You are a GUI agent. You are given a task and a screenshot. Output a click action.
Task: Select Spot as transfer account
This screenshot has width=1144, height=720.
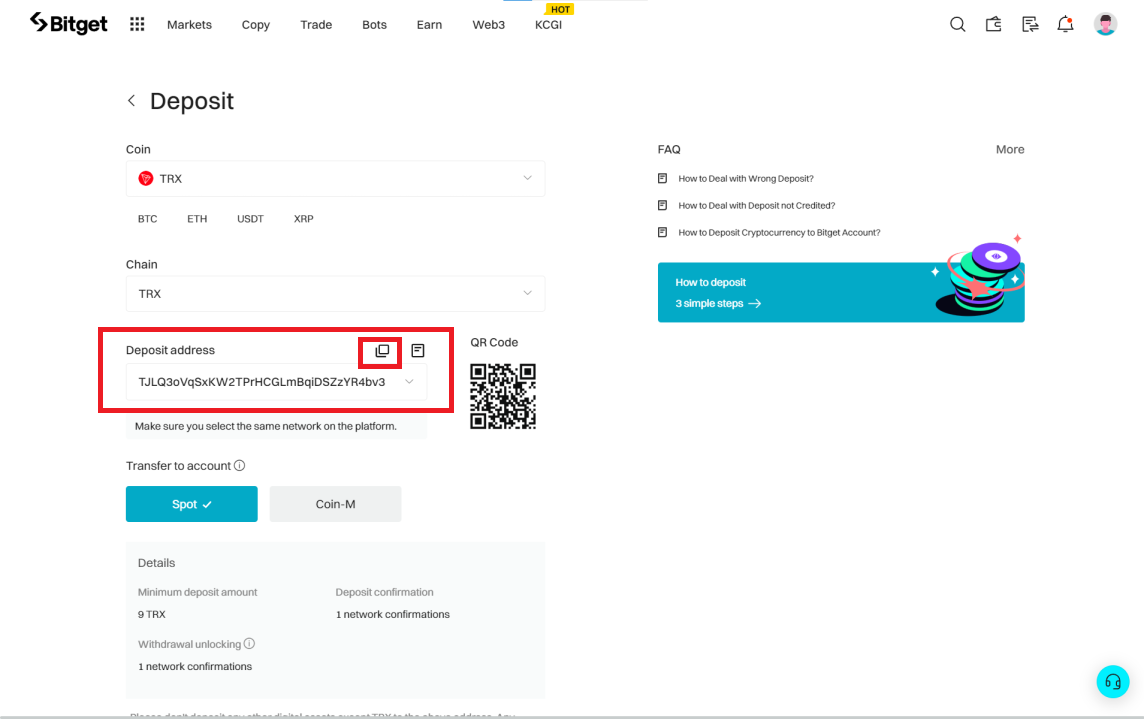191,504
